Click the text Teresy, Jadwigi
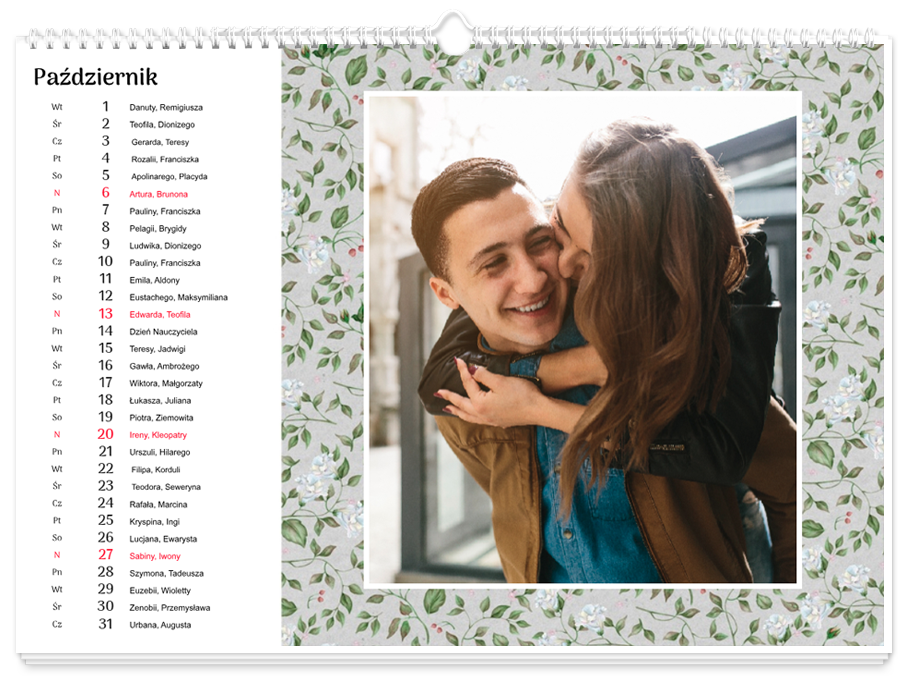 (x=157, y=350)
